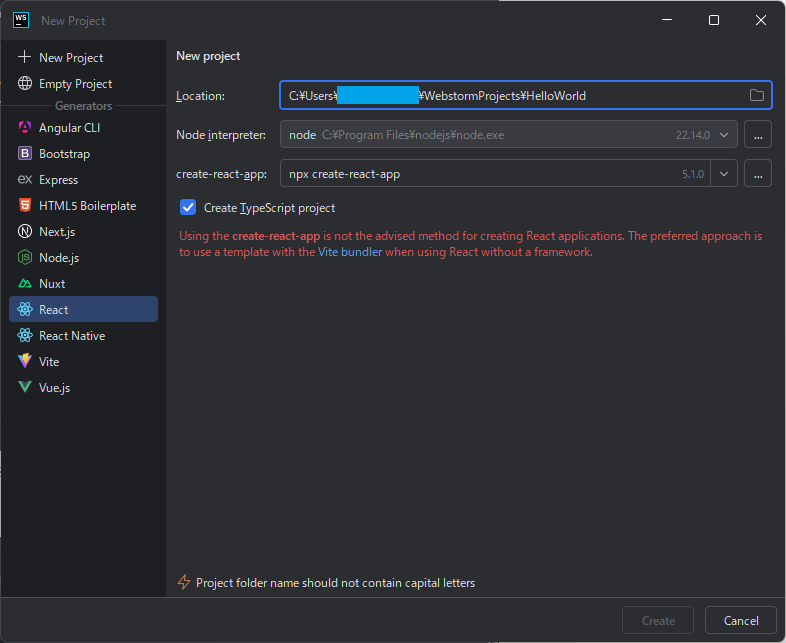Pick the Vue.js generator icon
Screen dimensions: 786x643
25,387
